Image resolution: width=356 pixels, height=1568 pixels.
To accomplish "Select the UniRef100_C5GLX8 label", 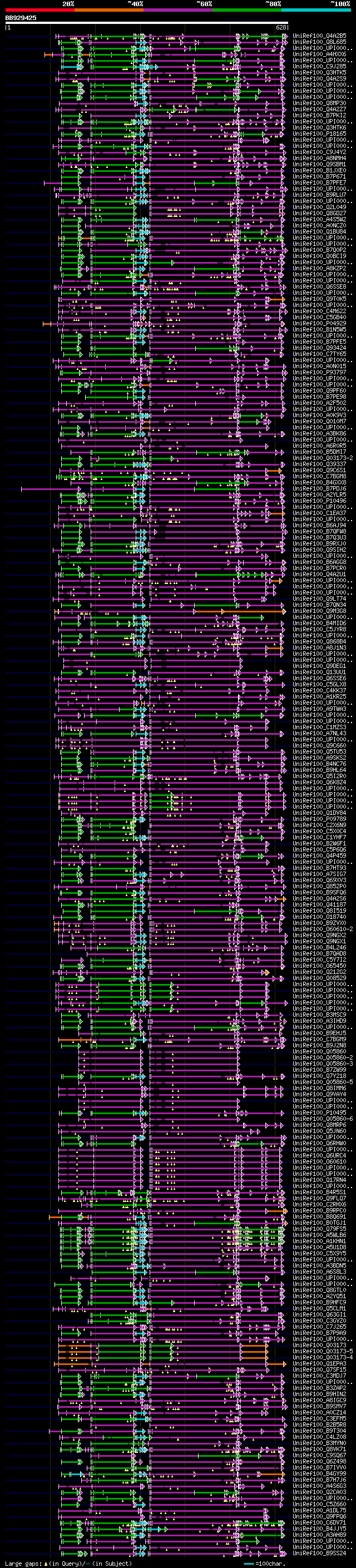I will tap(319, 685).
